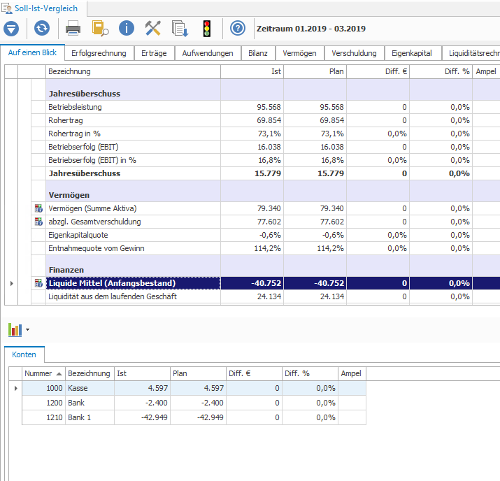Click Diff. % header in upper table
This screenshot has height=481, width=500.
coord(441,71)
